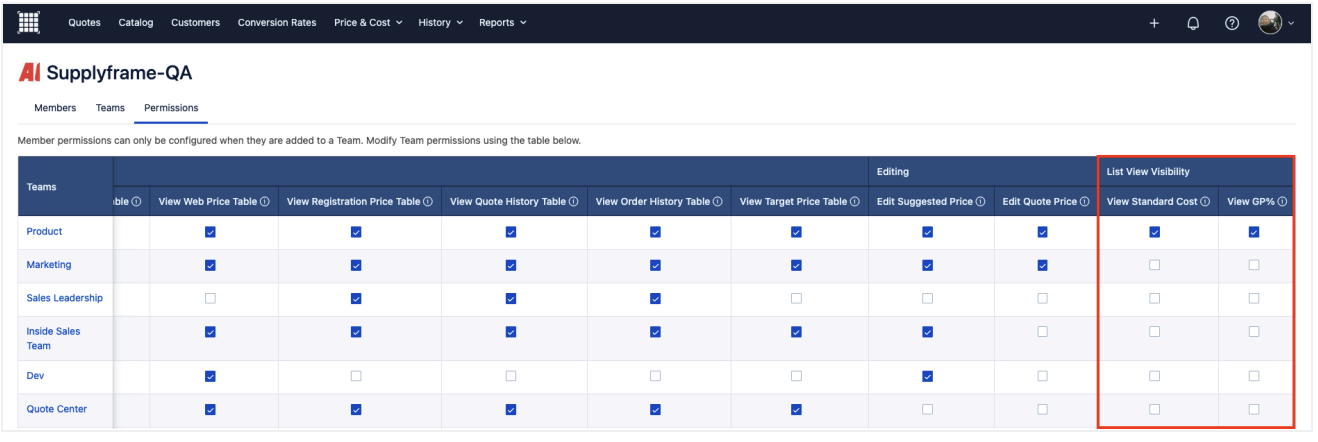Switch to the Members tab
The height and width of the screenshot is (442, 1318).
(55, 108)
